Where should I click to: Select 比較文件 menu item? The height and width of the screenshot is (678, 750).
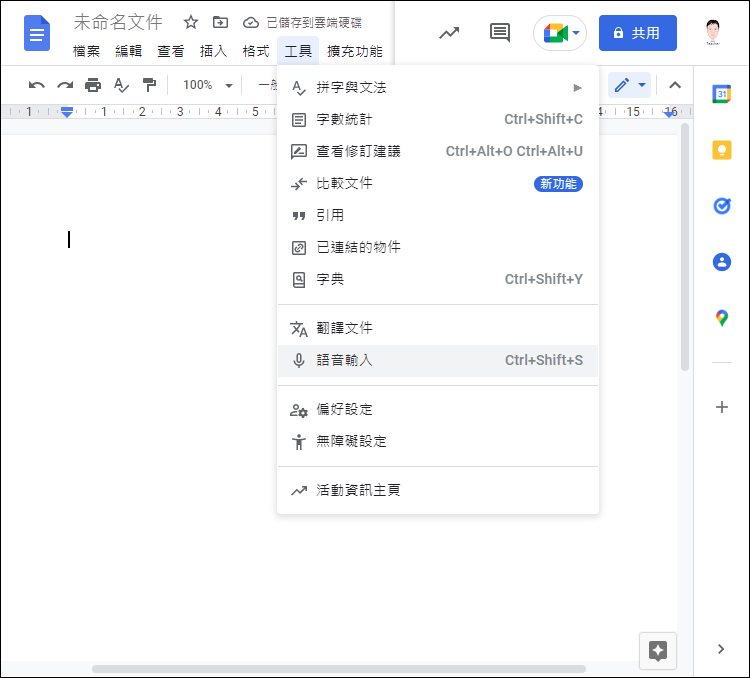tap(438, 184)
